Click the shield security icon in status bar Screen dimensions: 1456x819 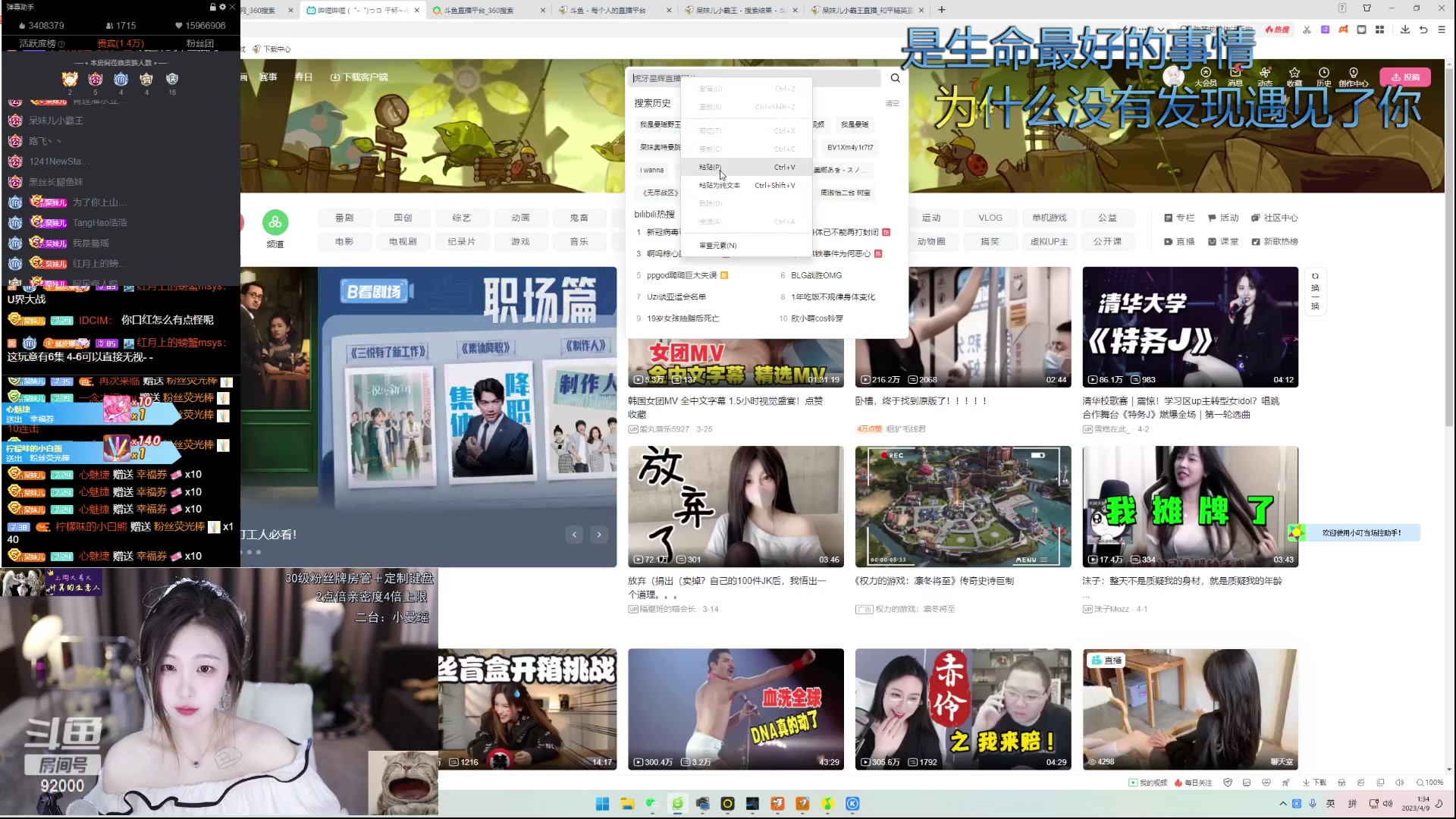1228,783
